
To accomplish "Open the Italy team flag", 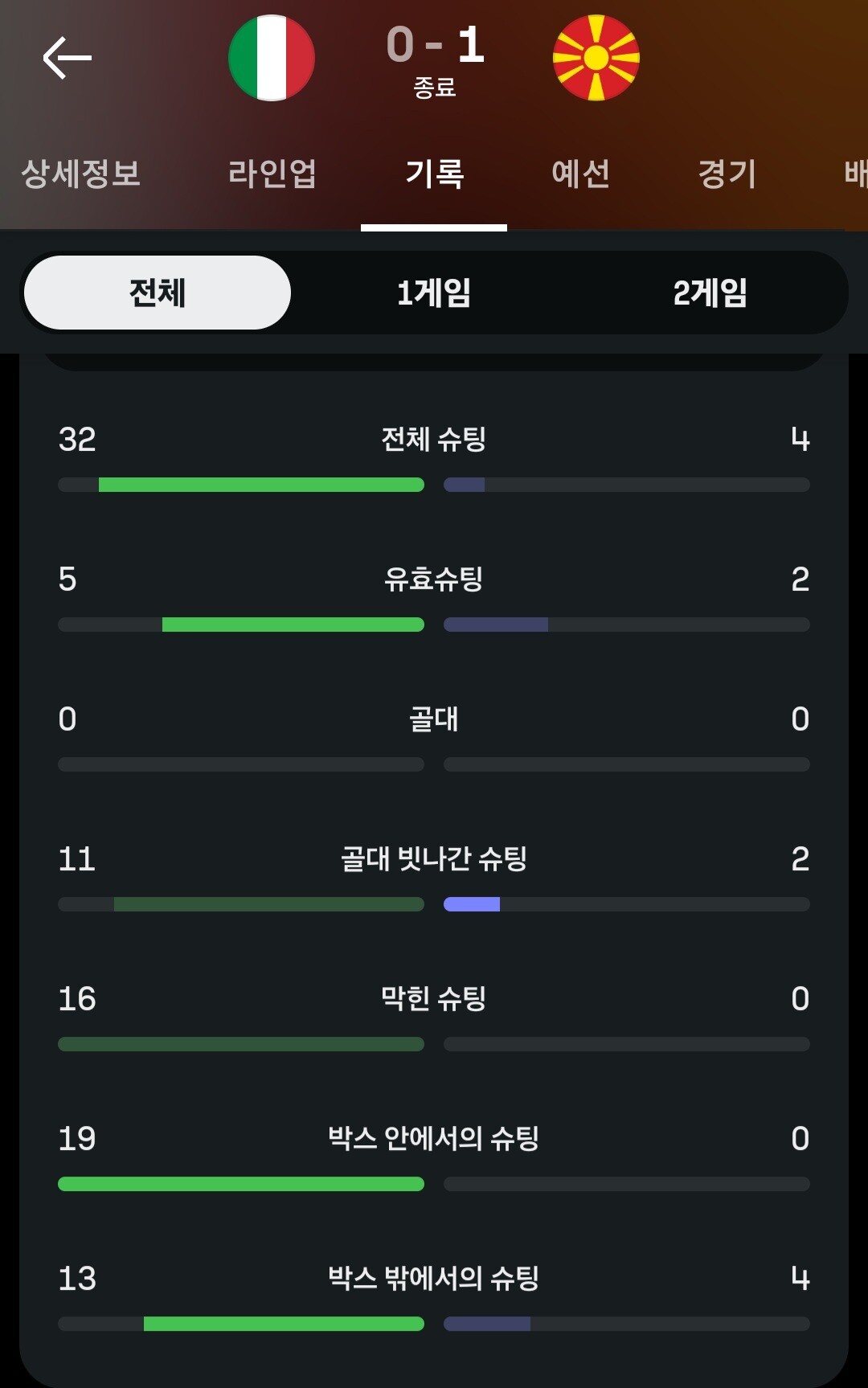I will [272, 58].
